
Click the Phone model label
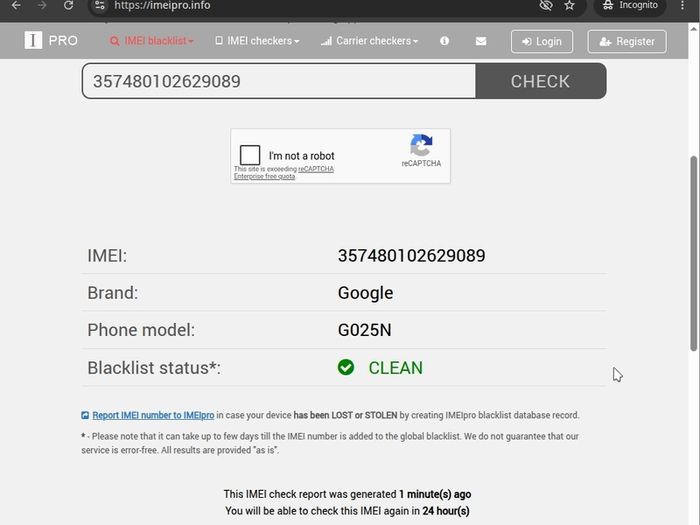click(x=141, y=330)
